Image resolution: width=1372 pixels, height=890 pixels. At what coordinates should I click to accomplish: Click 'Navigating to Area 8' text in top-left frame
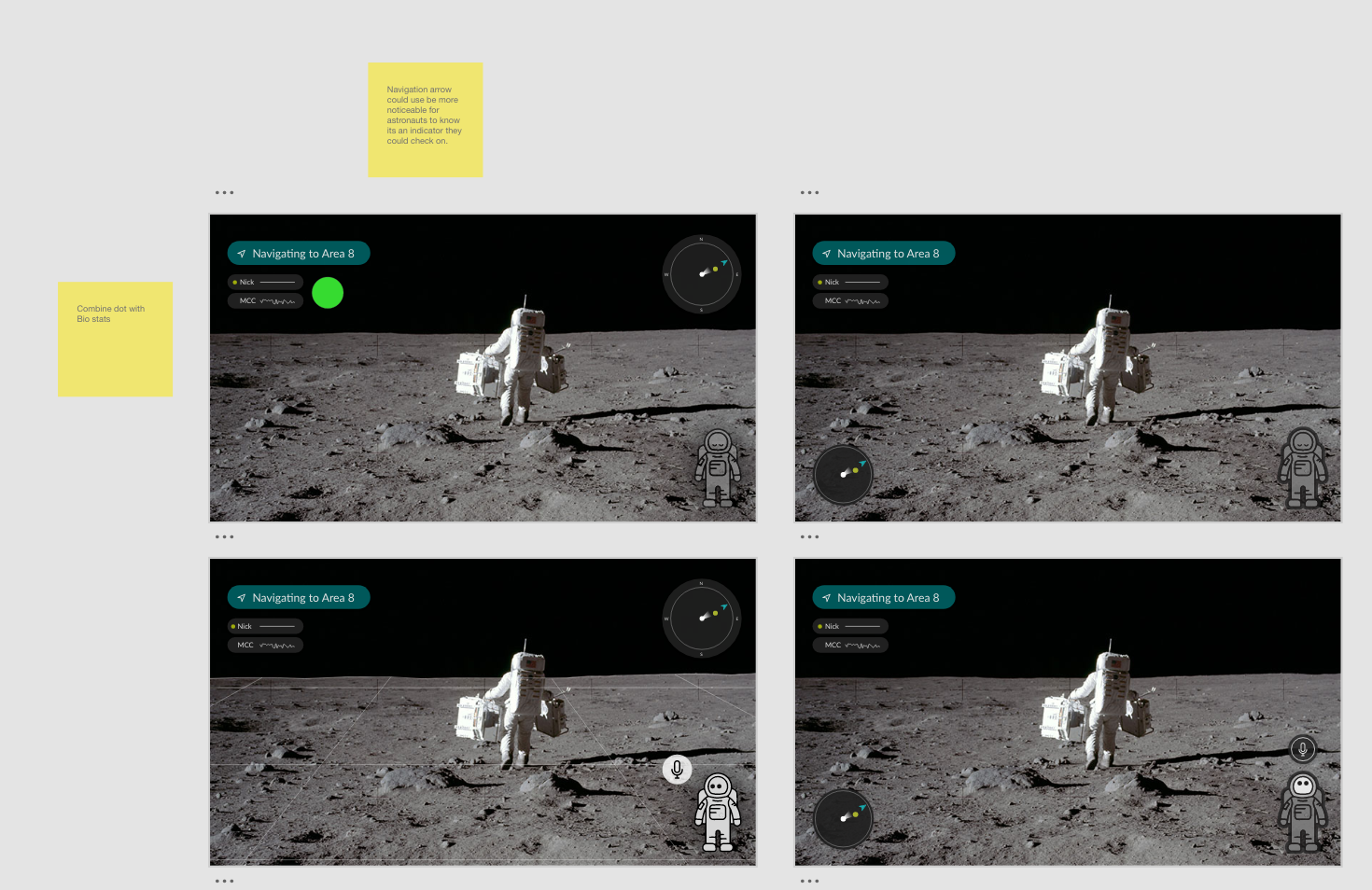[x=303, y=254]
